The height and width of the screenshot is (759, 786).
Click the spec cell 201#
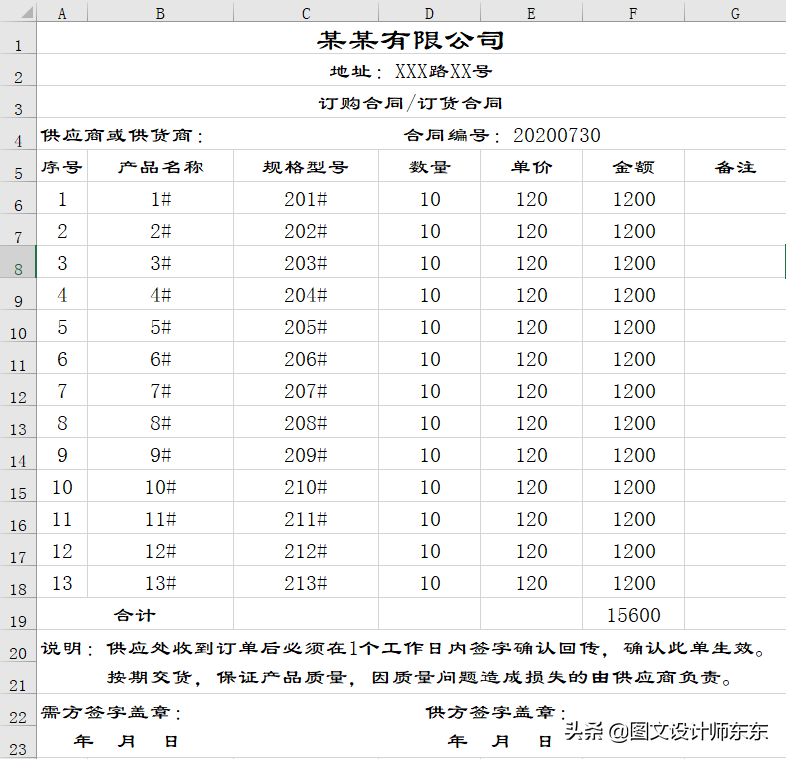coord(306,199)
